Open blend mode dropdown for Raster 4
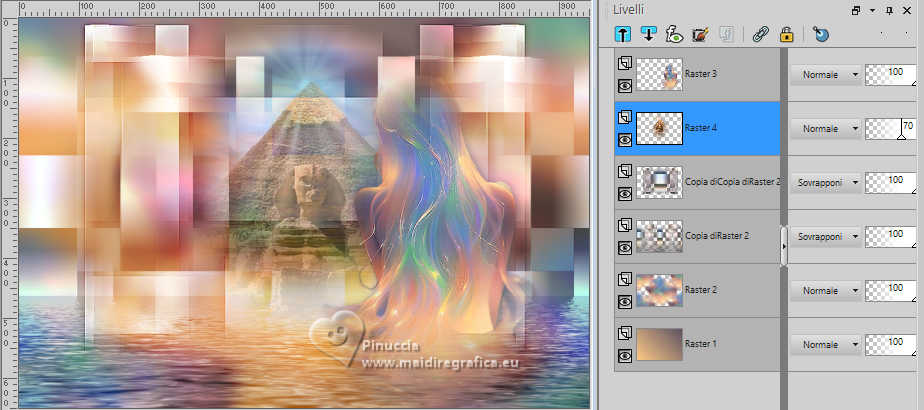Viewport: 924px width, 410px height. click(x=826, y=128)
